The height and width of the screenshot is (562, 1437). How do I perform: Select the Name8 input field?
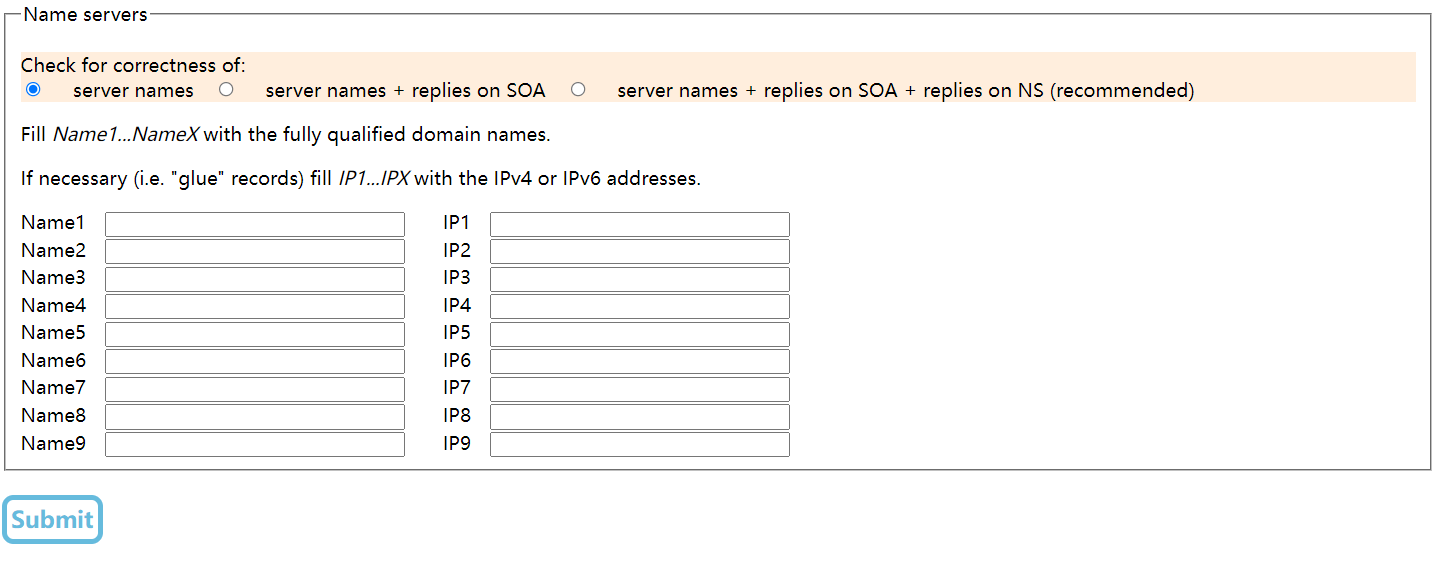click(x=255, y=416)
